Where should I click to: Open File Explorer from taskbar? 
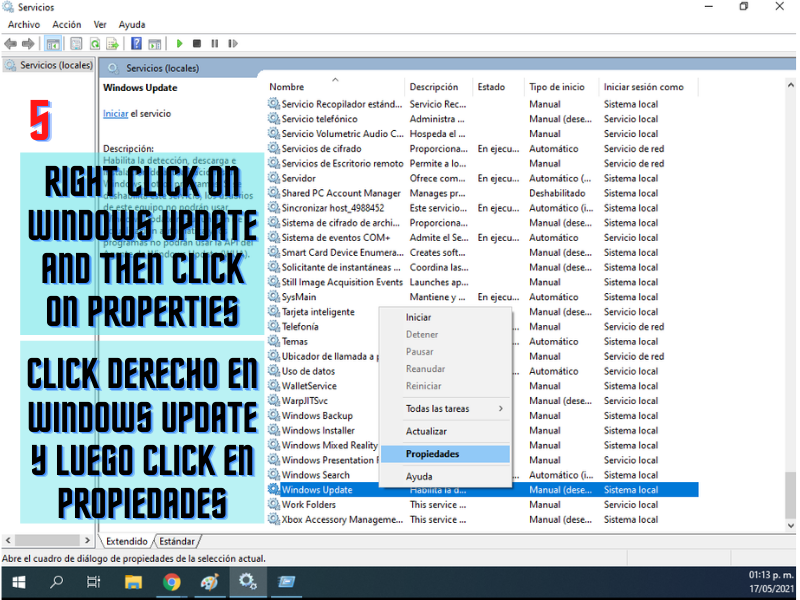pyautogui.click(x=133, y=582)
